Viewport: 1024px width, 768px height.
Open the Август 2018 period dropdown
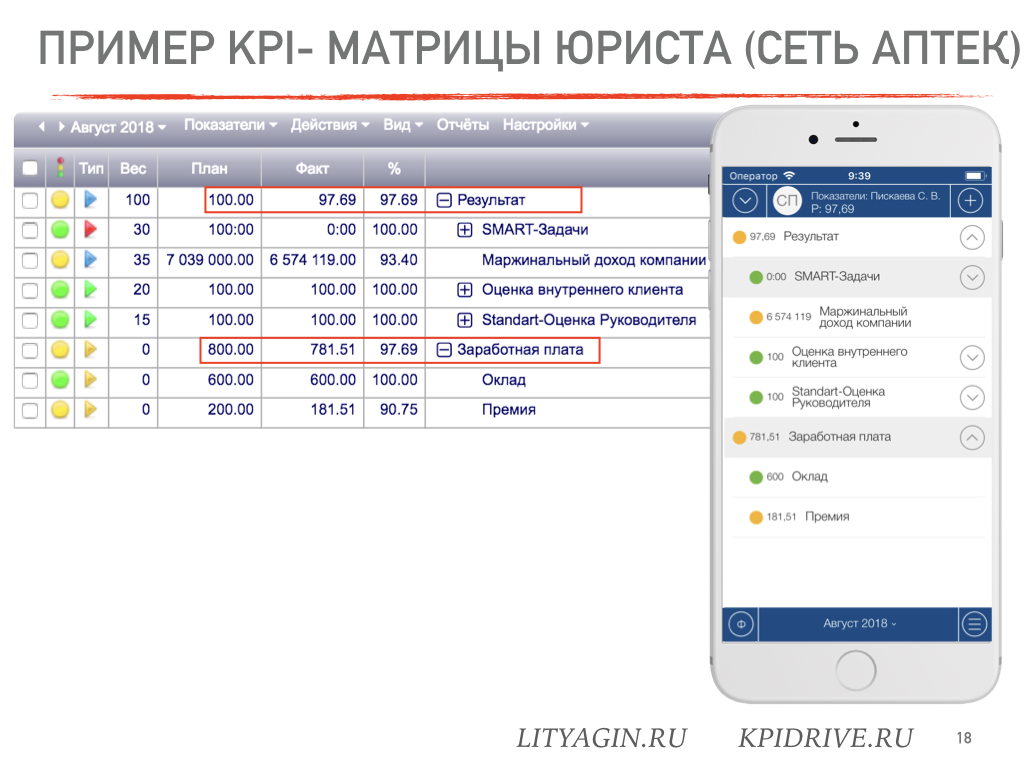point(118,127)
